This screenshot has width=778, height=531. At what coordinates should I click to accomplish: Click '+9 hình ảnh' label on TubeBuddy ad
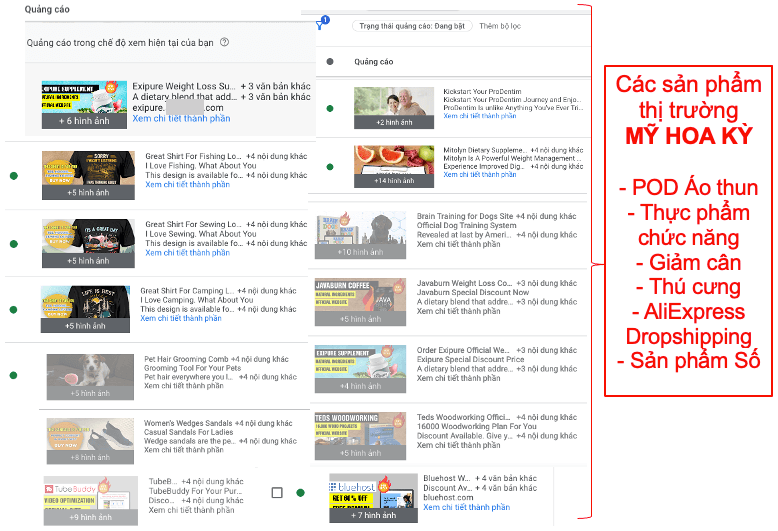pyautogui.click(x=91, y=517)
